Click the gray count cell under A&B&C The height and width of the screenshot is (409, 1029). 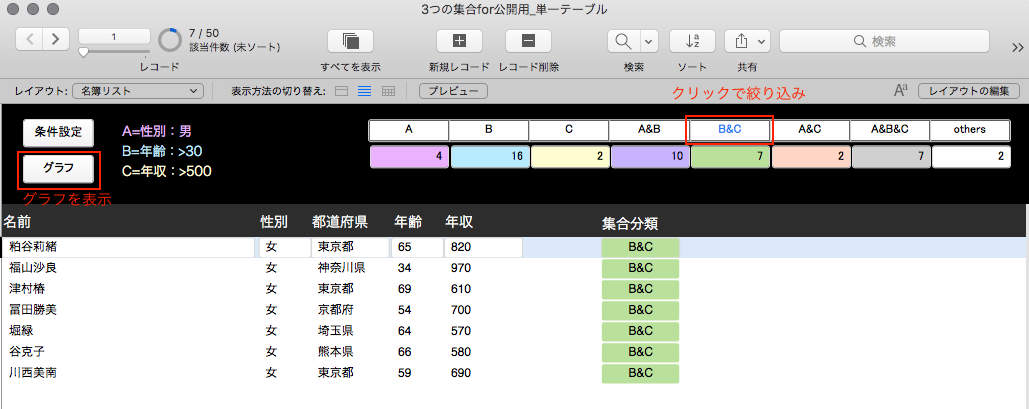[x=891, y=157]
